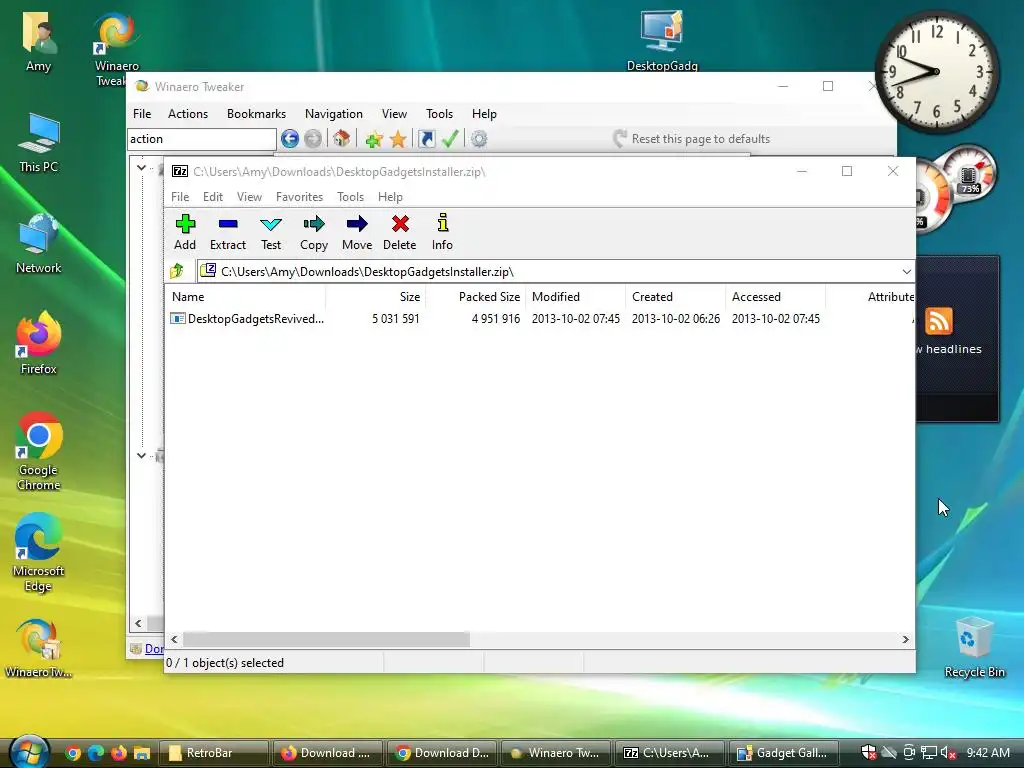Open Winaero Tweaker Actions menu
Viewport: 1024px width, 768px height.
coord(187,114)
